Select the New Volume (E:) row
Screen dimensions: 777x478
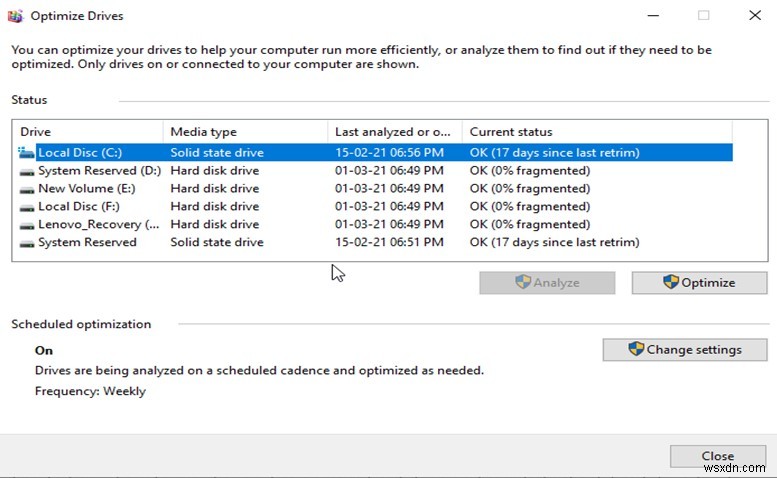click(300, 189)
